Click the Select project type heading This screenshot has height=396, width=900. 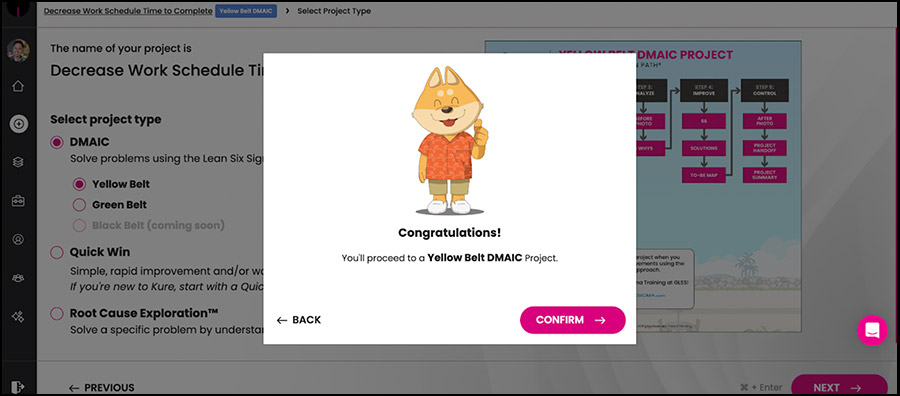coord(106,119)
